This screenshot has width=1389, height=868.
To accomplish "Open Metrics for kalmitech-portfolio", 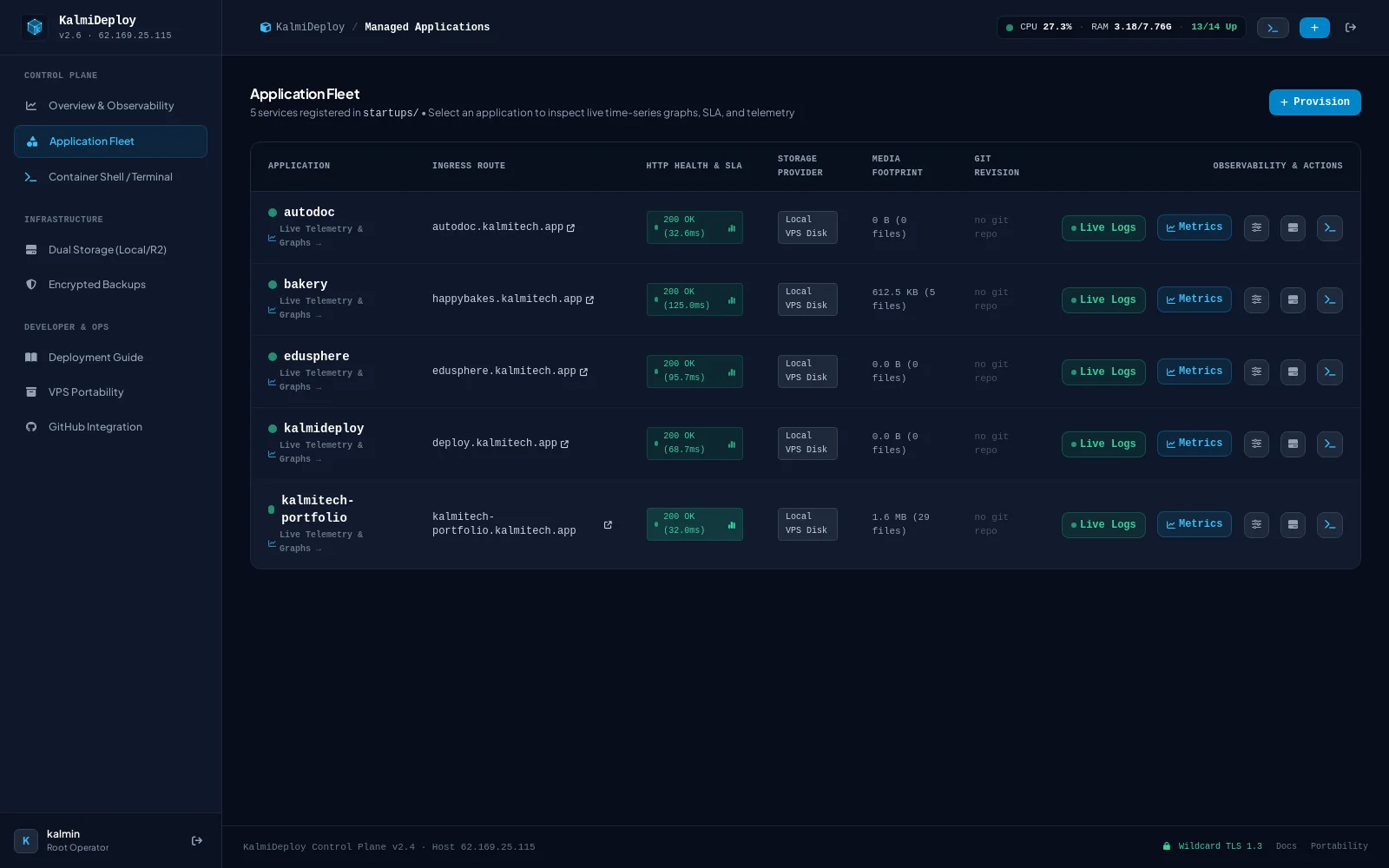I will [1194, 524].
